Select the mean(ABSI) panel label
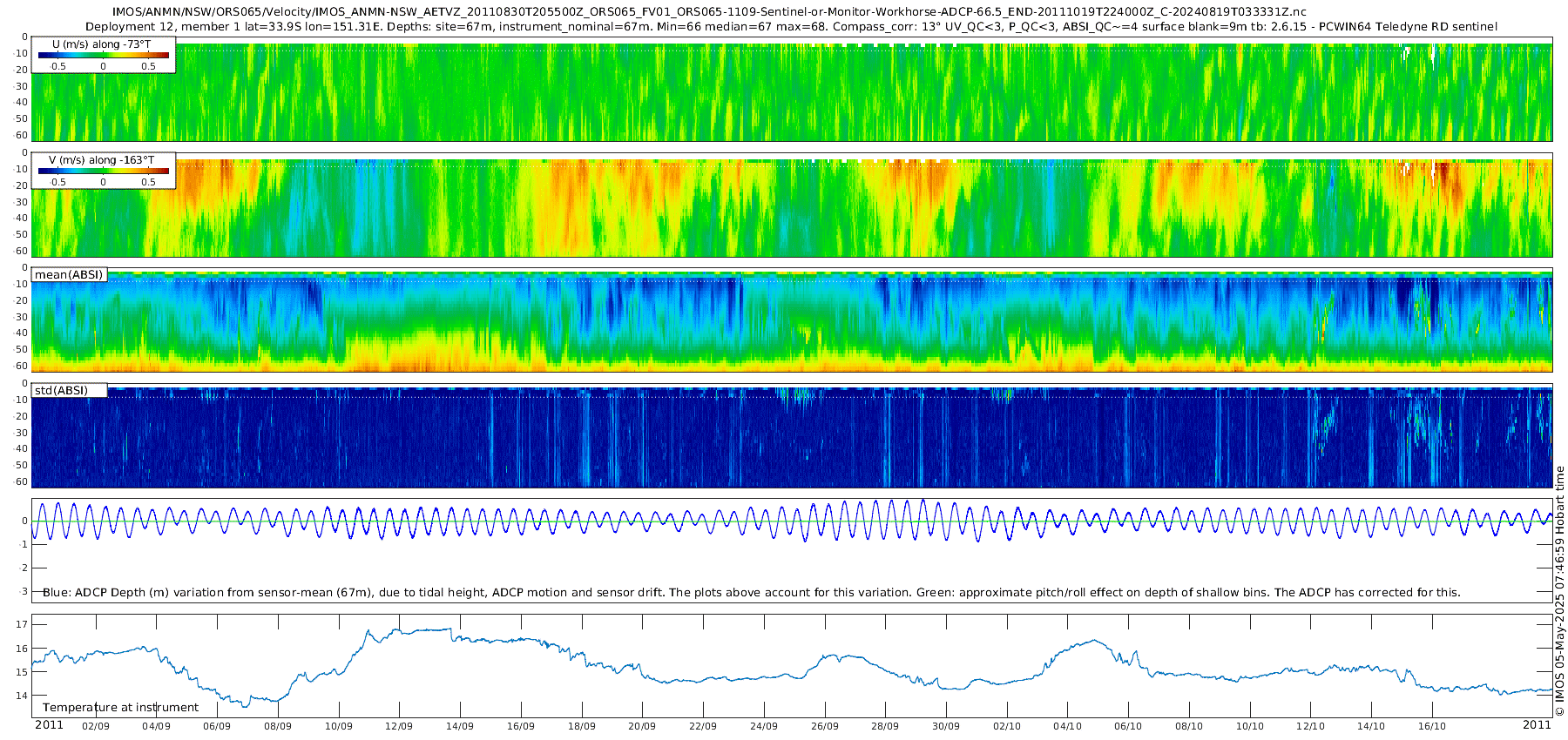This screenshot has height=740, width=1568. point(69,275)
